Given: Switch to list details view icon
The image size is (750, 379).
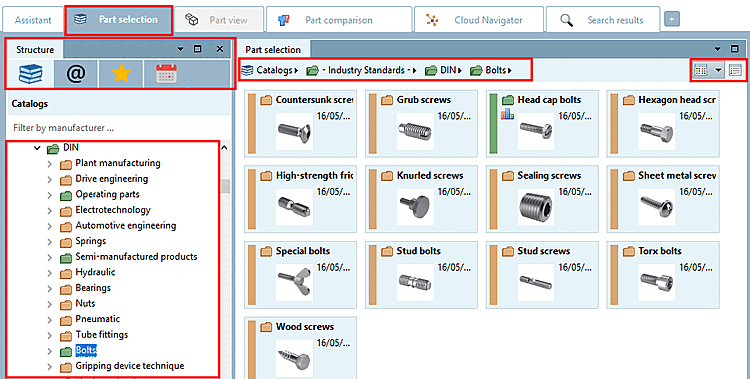Looking at the screenshot, I should click(735, 70).
